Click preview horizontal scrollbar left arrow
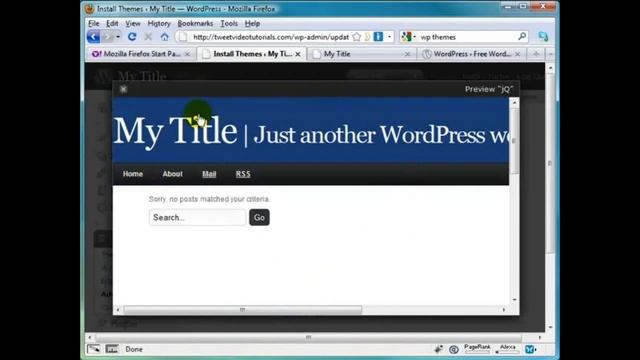640x360 pixels. 118,310
